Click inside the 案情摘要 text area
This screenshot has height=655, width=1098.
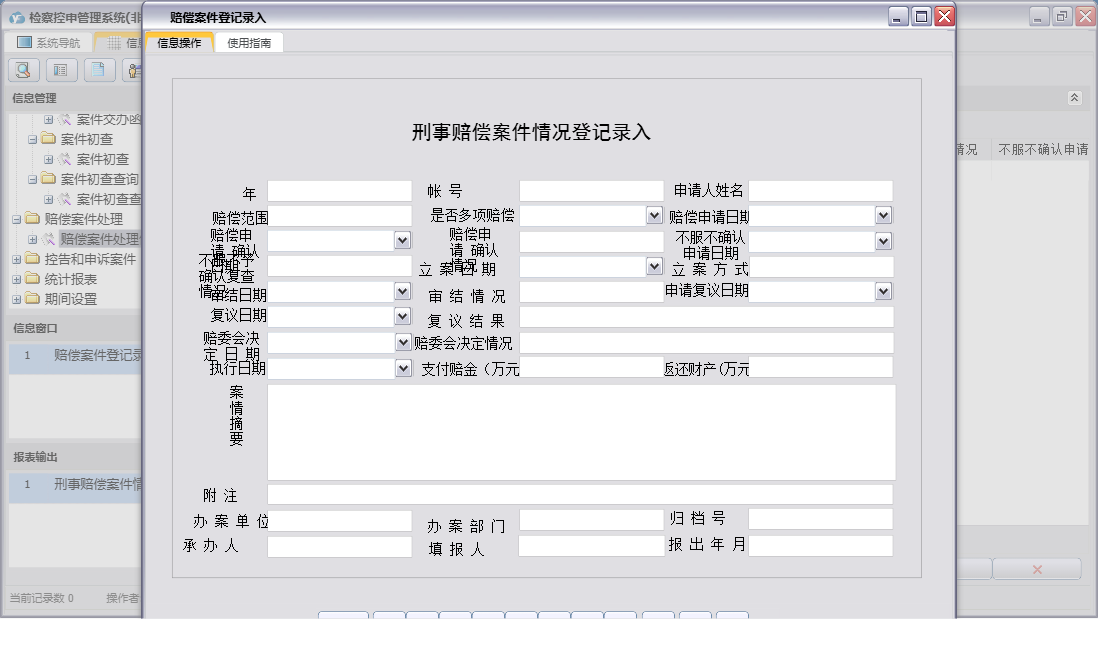click(x=580, y=430)
